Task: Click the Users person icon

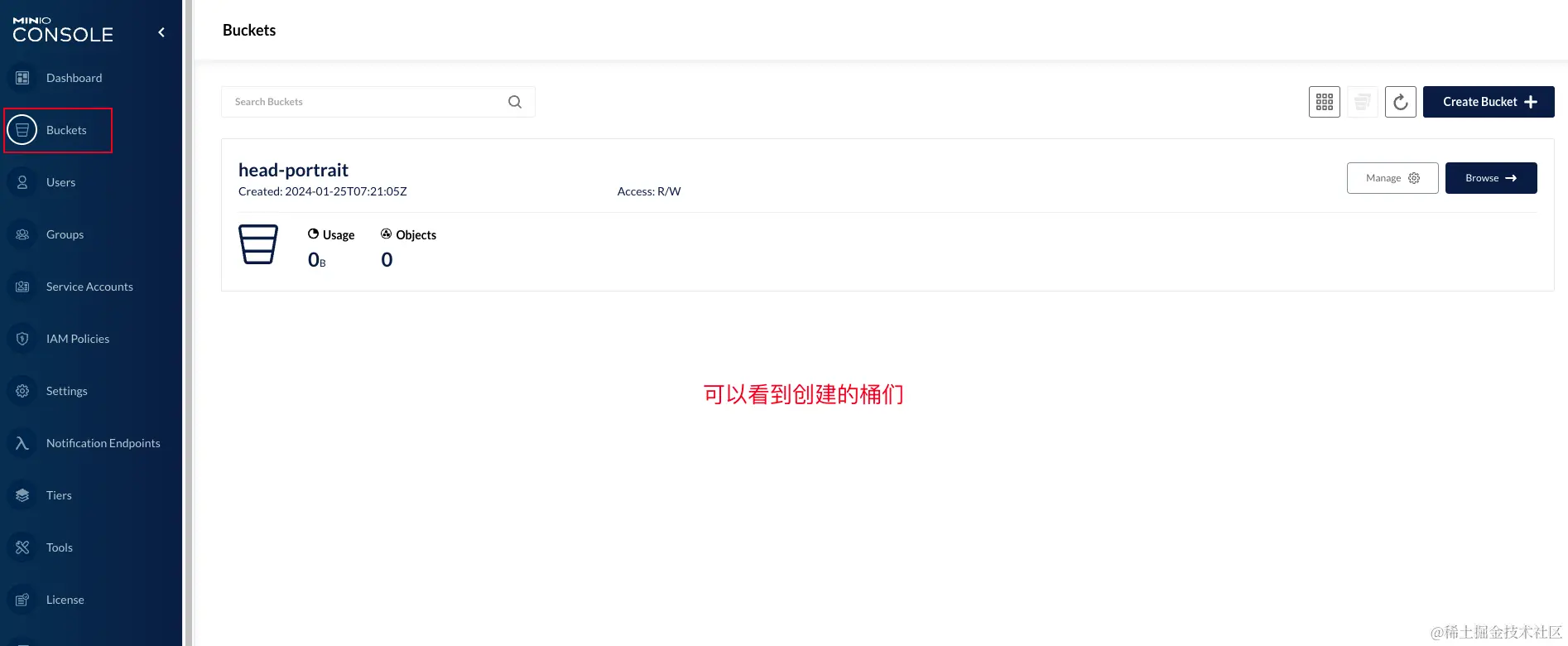Action: pos(22,182)
